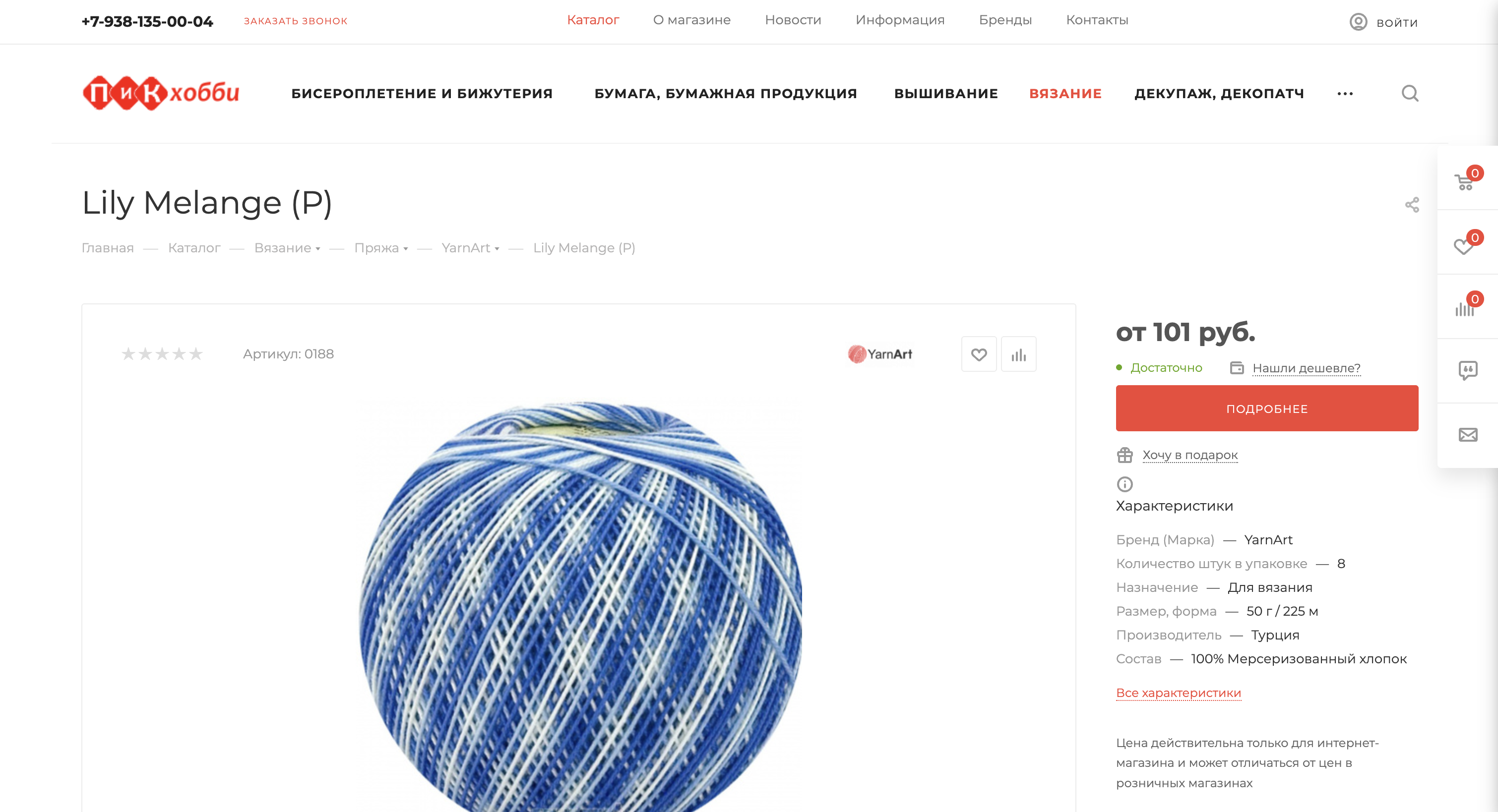Toggle product compare bars button
The image size is (1498, 812).
pos(1018,354)
